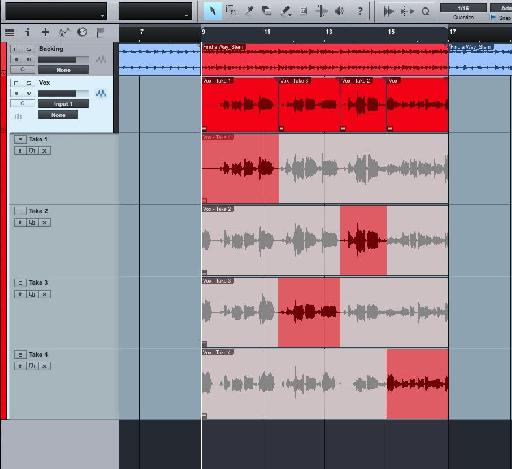
Task: Adjust the Backing track volume fader
Action: (x=63, y=60)
